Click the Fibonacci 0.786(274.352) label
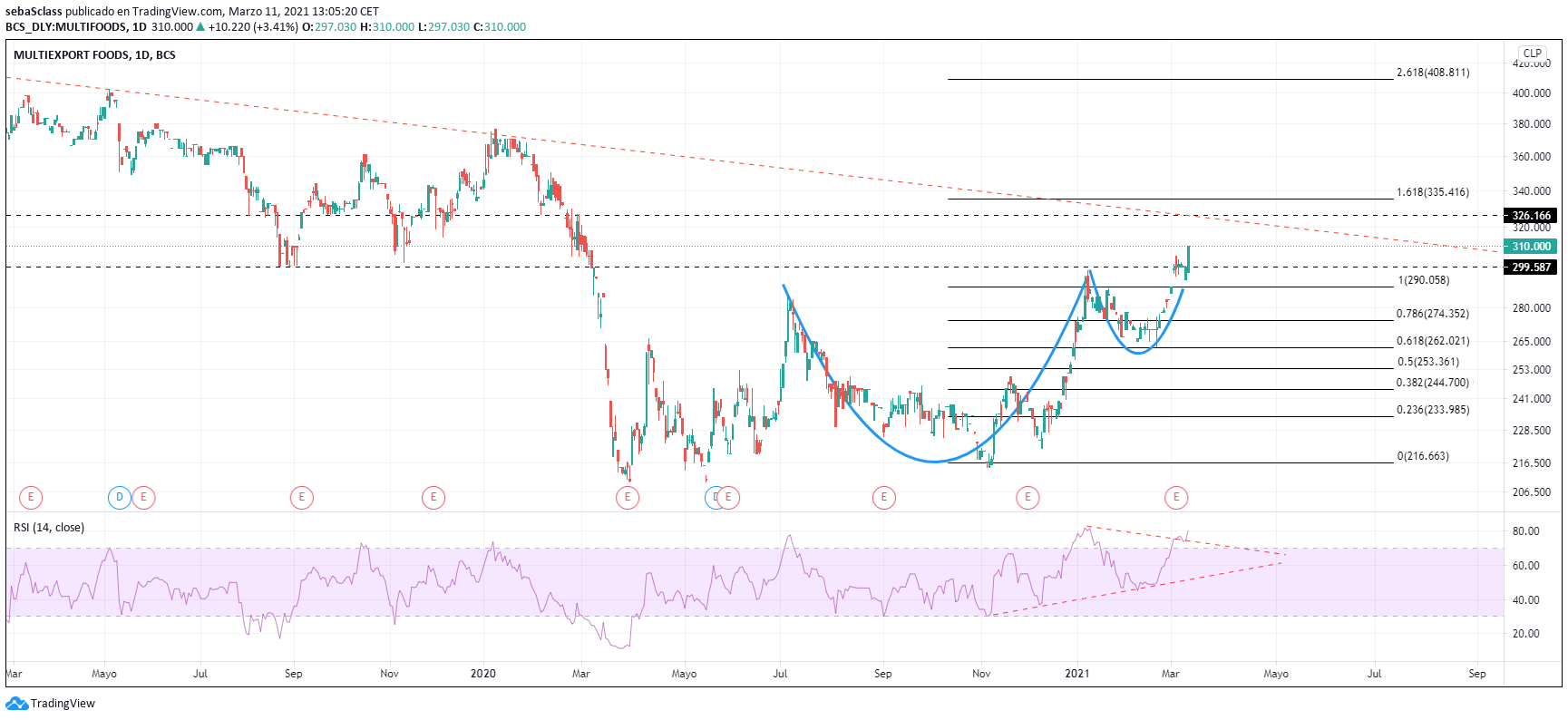This screenshot has width=1568, height=720. [x=1433, y=314]
